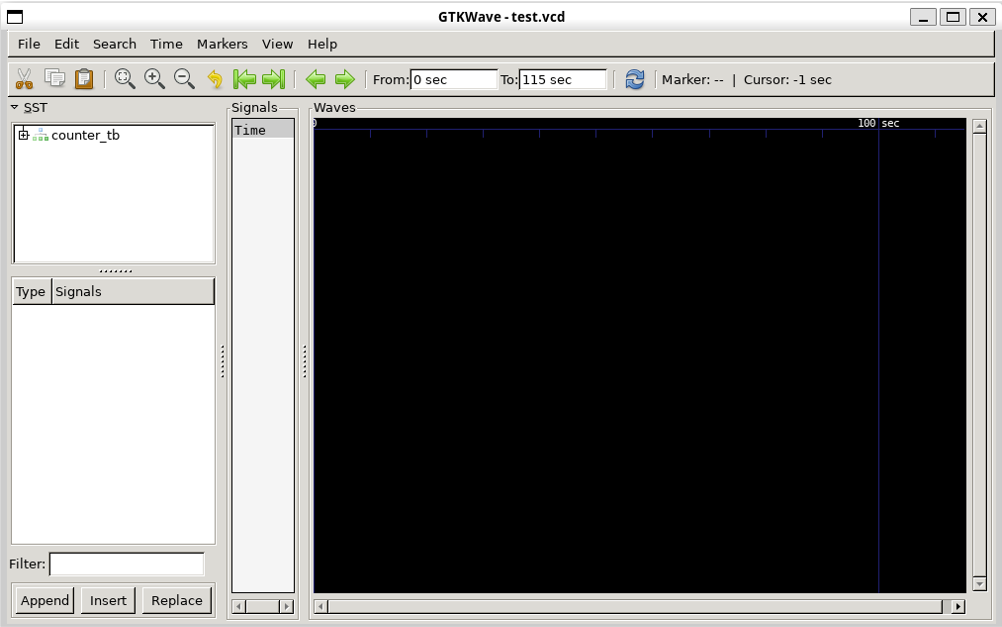Collapse the SST panel
The height and width of the screenshot is (627, 1002).
(15, 107)
